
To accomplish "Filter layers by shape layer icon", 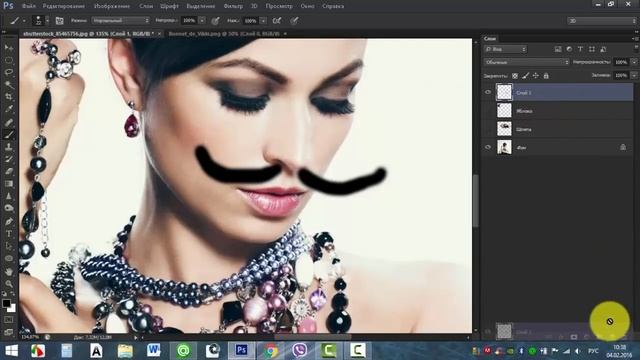I will click(x=592, y=49).
